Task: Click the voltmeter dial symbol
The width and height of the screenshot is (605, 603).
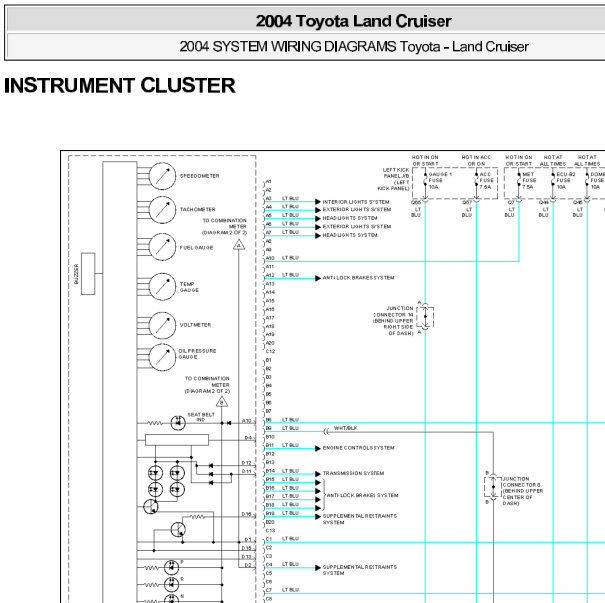Action: pos(162,326)
